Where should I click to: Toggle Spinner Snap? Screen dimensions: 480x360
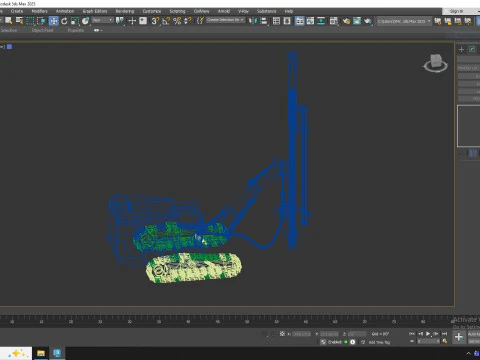(x=188, y=21)
